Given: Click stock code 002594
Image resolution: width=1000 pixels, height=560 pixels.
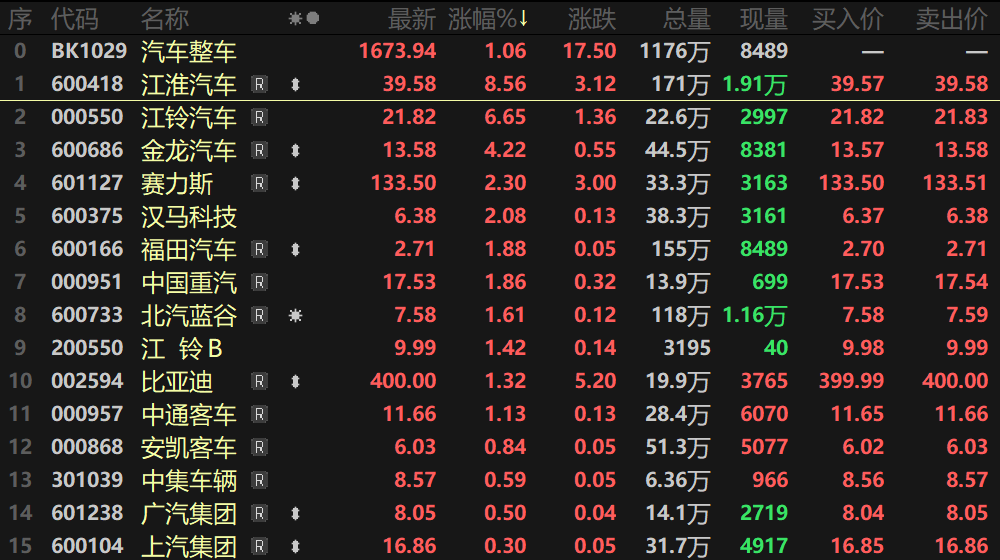Looking at the screenshot, I should 87,381.
